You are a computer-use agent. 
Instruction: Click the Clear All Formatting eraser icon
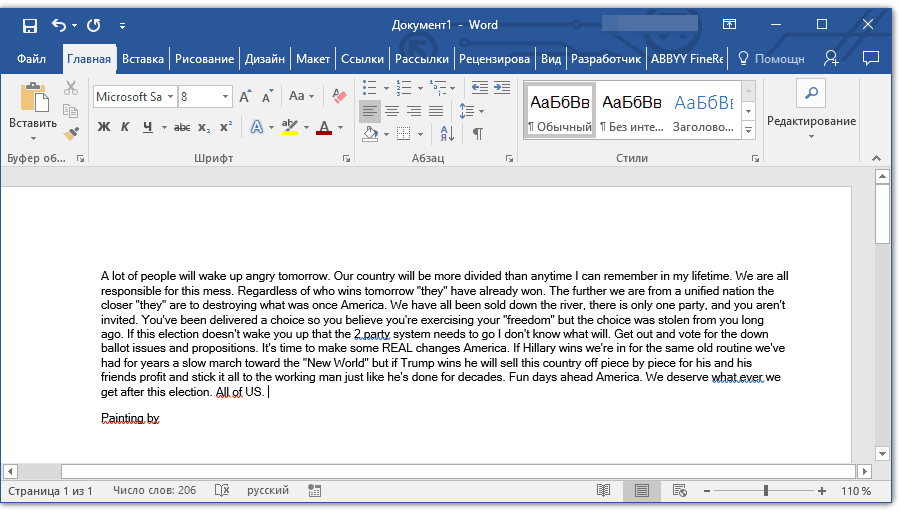338,97
